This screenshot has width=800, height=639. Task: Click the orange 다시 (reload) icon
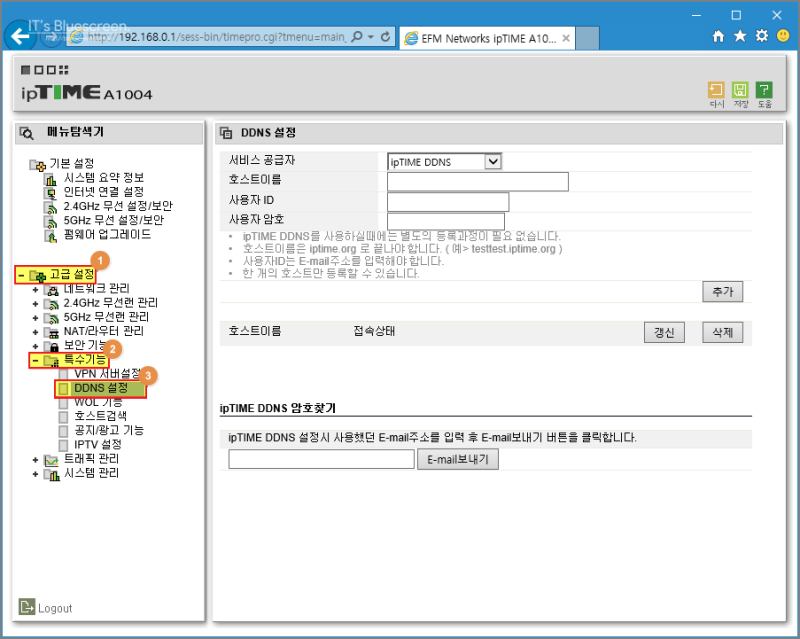coord(716,90)
